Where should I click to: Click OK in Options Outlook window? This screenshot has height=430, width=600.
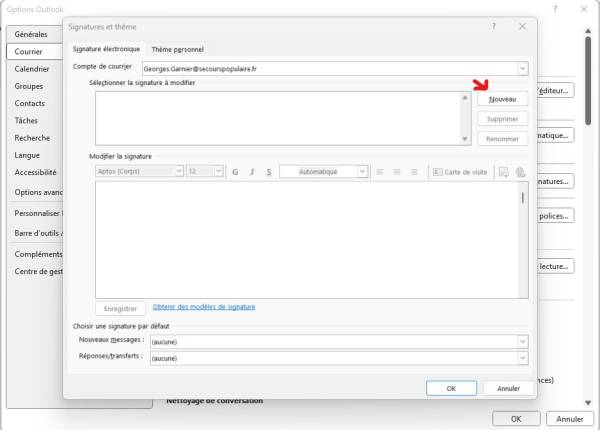516,419
